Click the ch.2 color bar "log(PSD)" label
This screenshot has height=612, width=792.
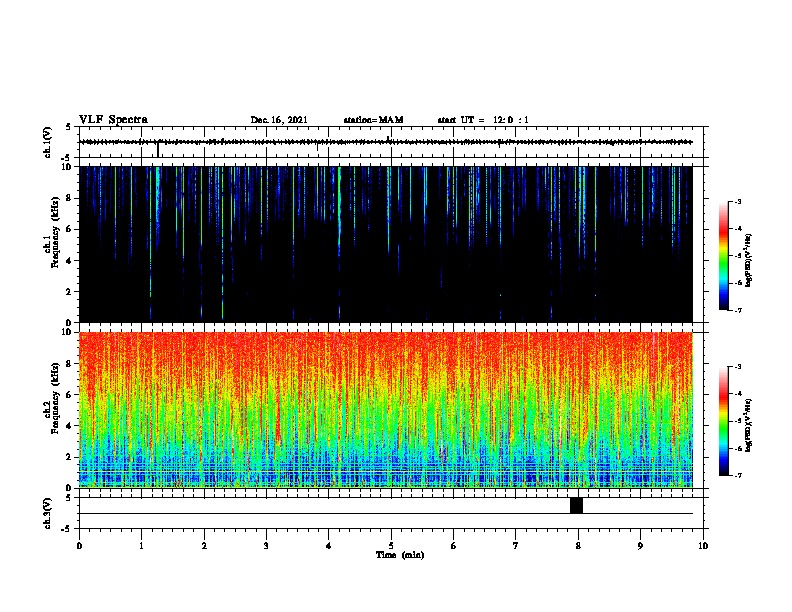tap(749, 426)
